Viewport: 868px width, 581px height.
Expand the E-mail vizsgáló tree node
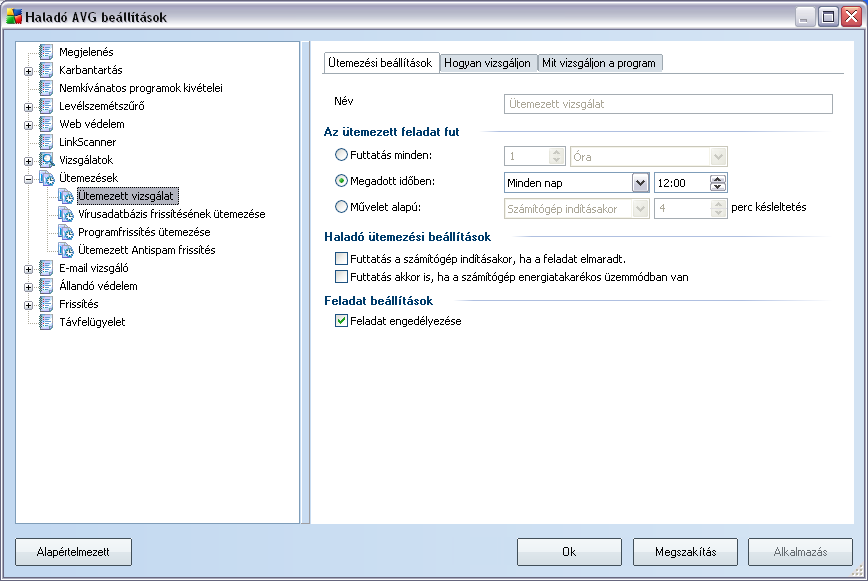tap(29, 269)
